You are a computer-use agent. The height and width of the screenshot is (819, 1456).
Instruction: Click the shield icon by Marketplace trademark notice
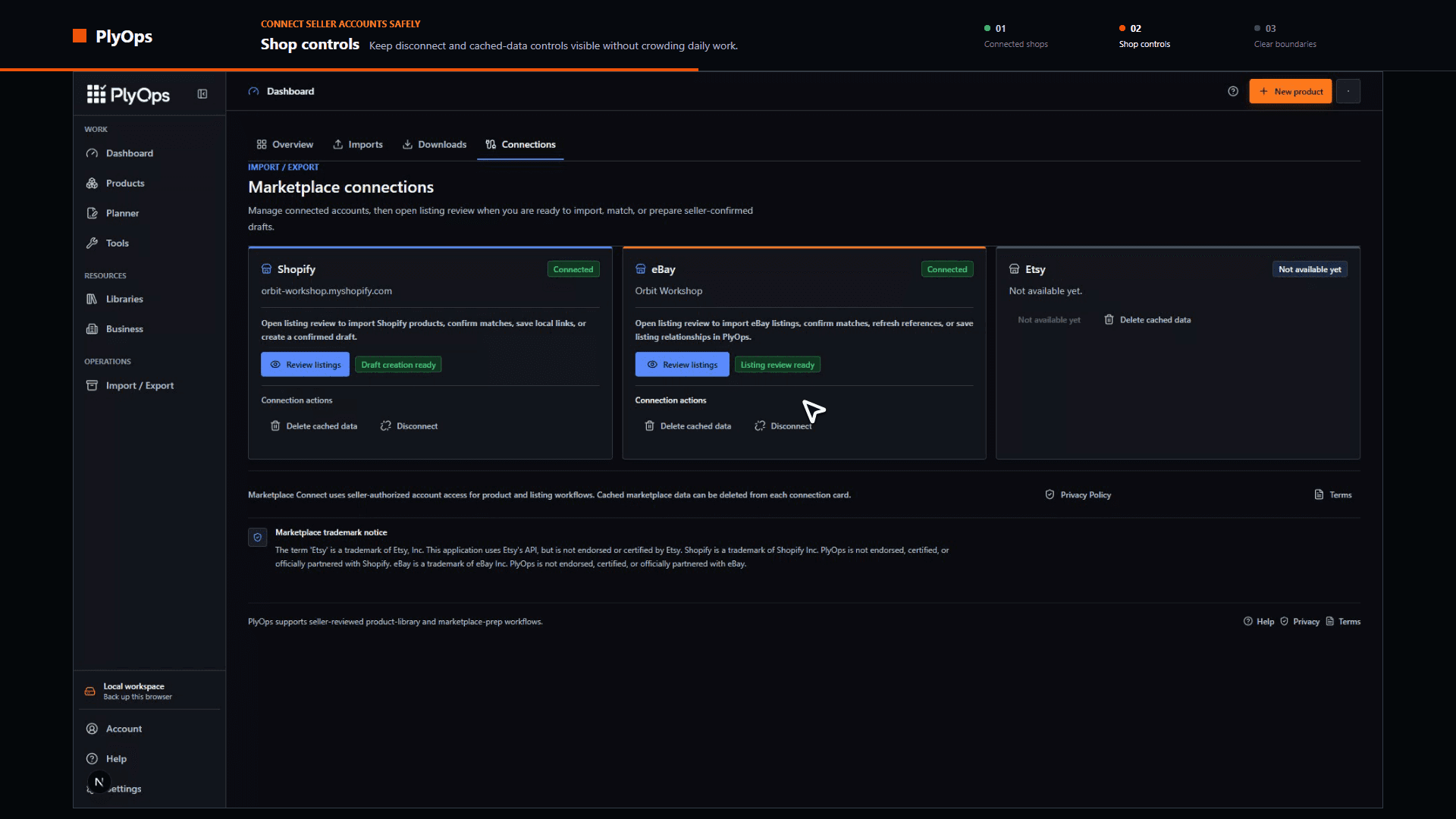point(258,538)
